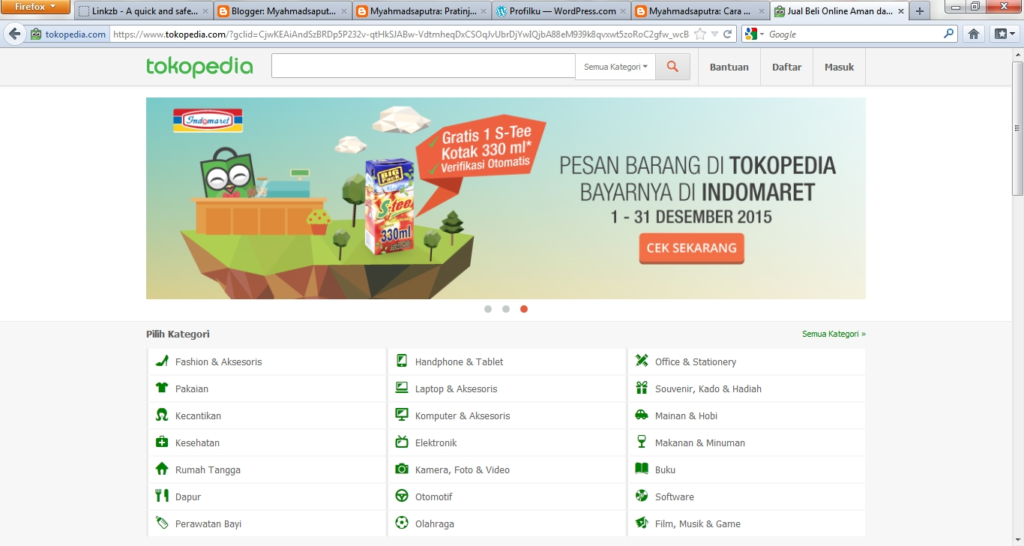Open the Bantuan menu item
The image size is (1024, 546).
click(x=729, y=67)
